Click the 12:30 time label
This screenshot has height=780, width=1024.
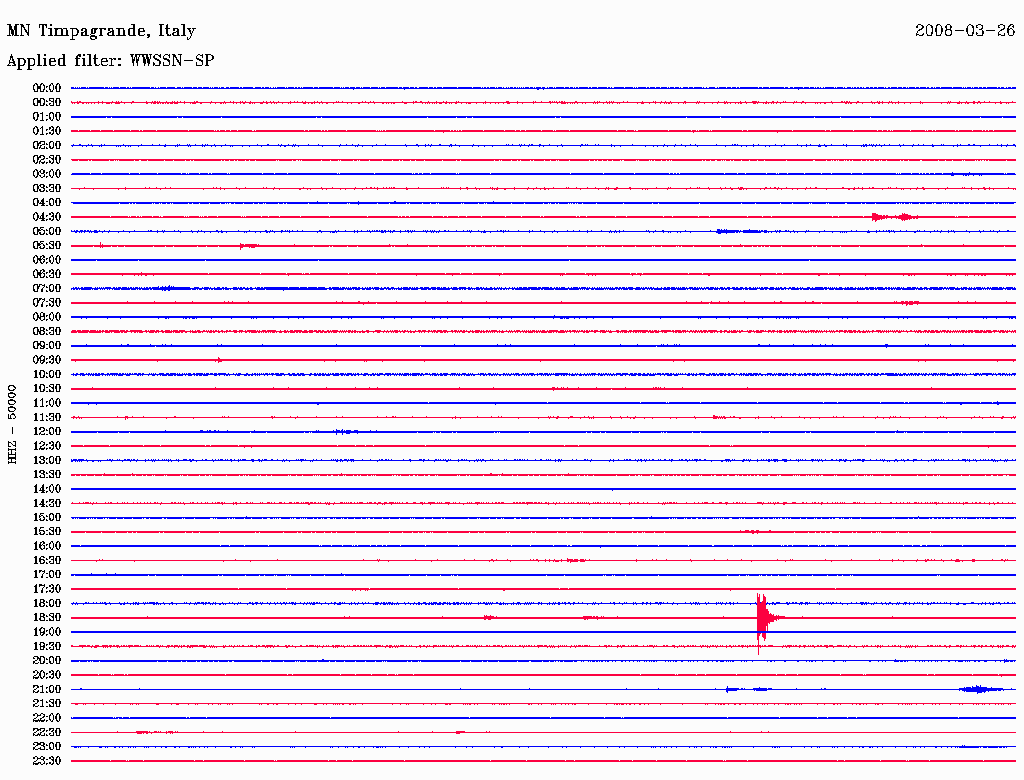pos(47,446)
